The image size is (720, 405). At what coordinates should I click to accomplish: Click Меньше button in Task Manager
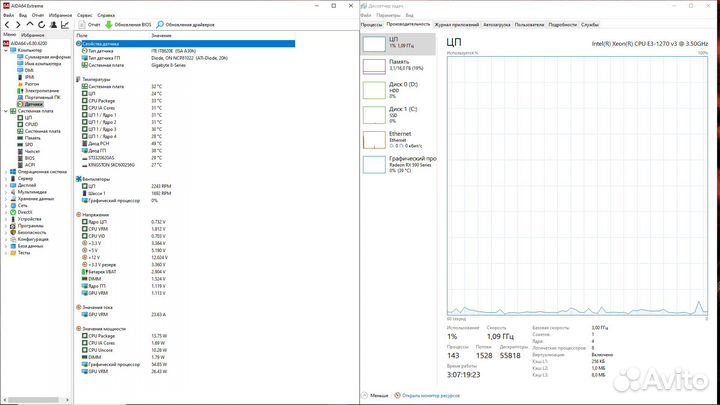(x=375, y=395)
